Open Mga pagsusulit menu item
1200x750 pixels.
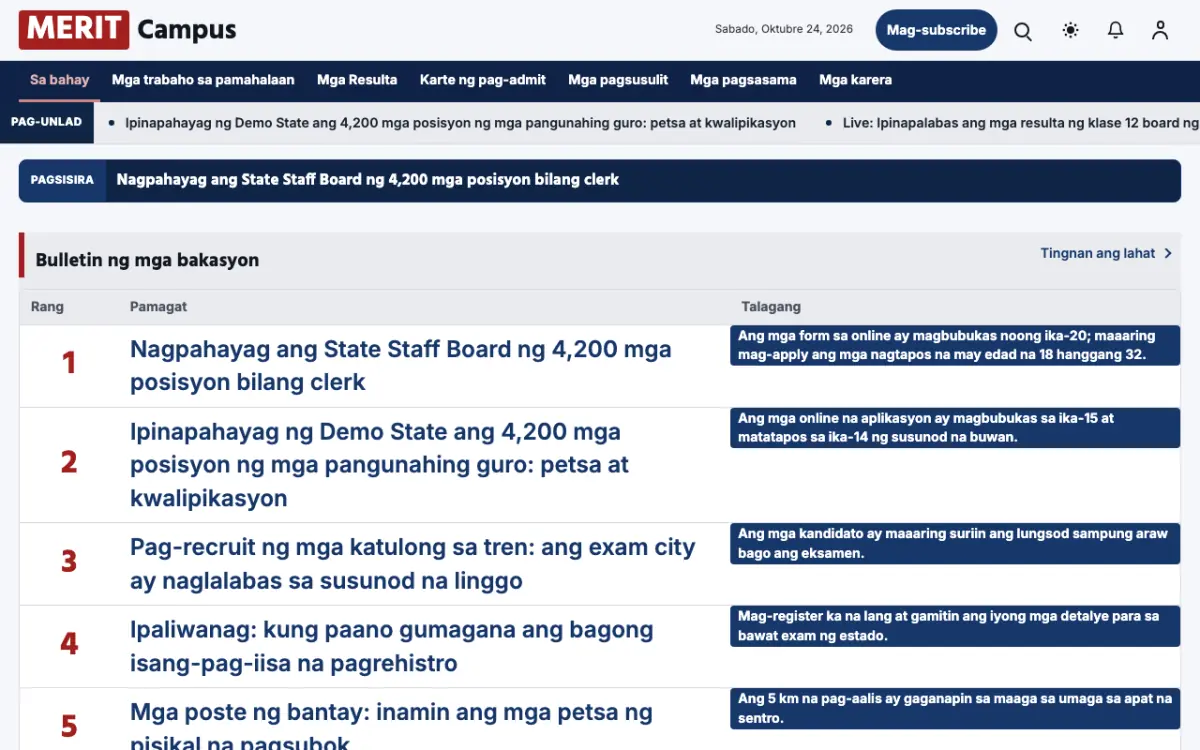tap(618, 80)
